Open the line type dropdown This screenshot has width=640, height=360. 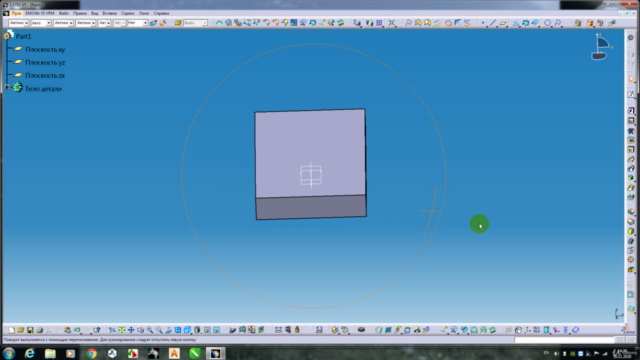(x=86, y=23)
